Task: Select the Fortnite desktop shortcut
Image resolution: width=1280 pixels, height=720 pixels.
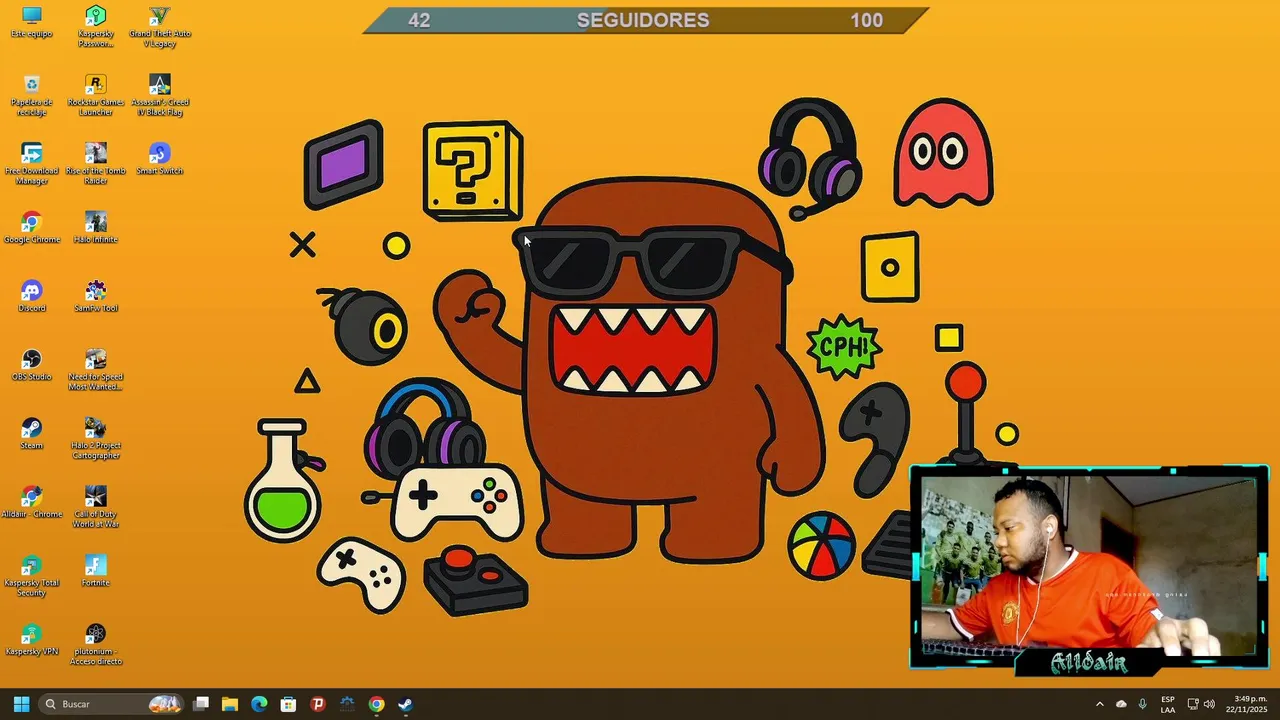Action: (x=96, y=572)
